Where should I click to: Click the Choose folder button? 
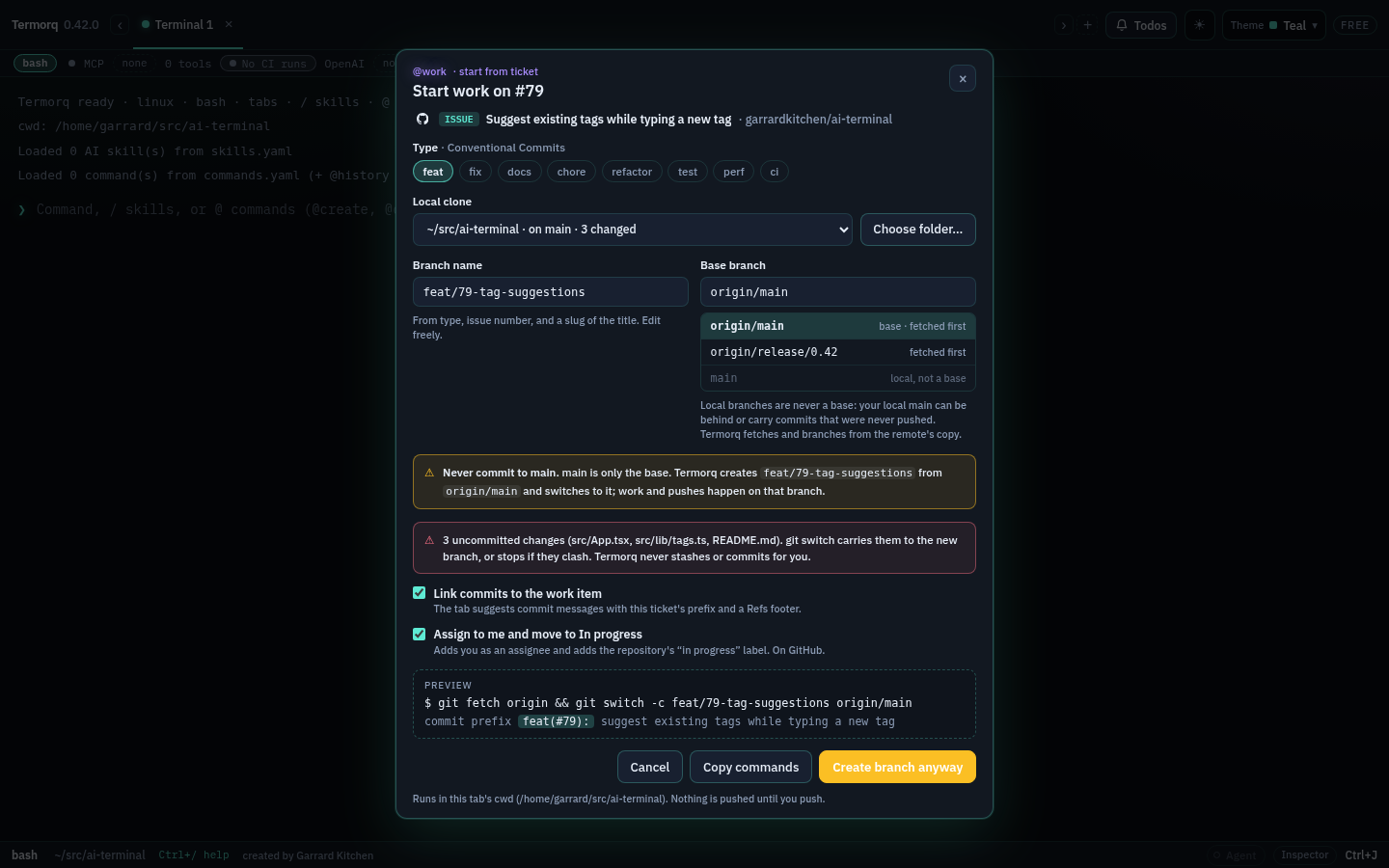click(918, 230)
